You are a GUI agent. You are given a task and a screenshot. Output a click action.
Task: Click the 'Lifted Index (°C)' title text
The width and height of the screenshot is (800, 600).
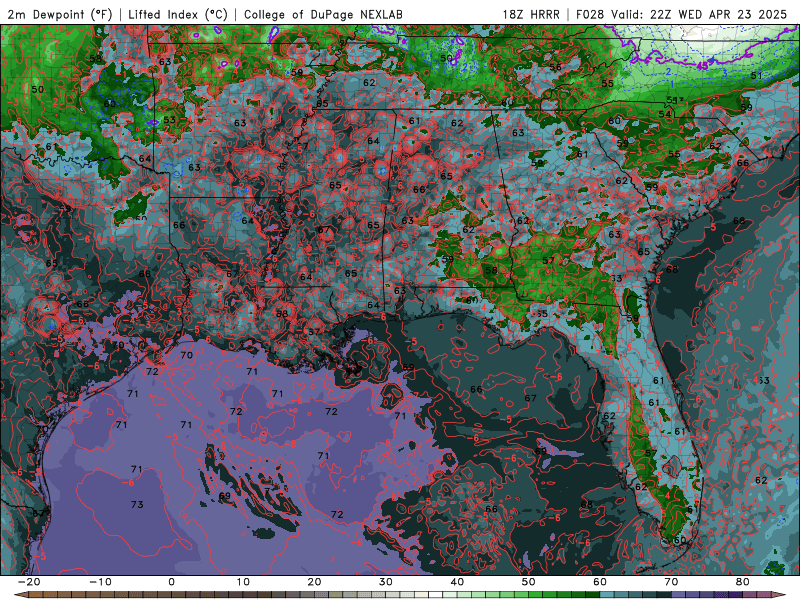point(178,14)
